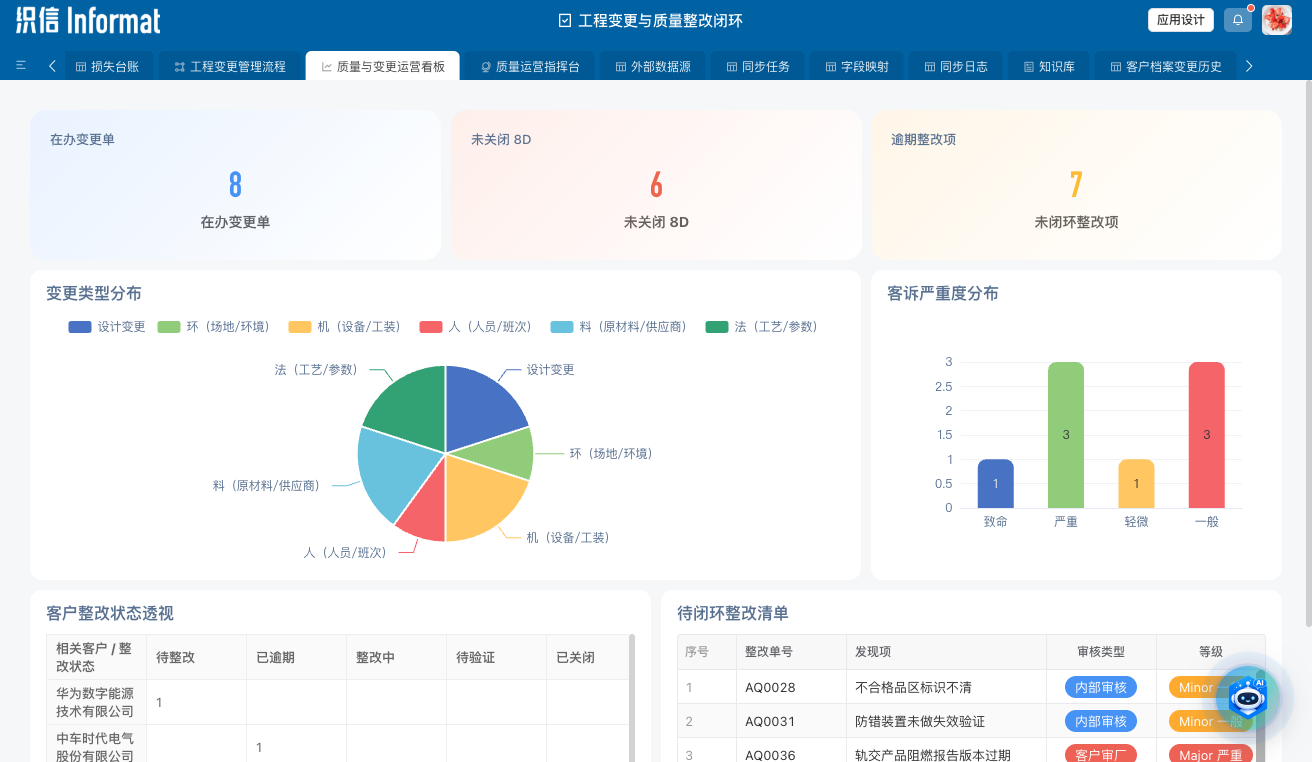Toggle the 设计变更 legend entry
Viewport: 1312px width, 762px height.
(107, 327)
